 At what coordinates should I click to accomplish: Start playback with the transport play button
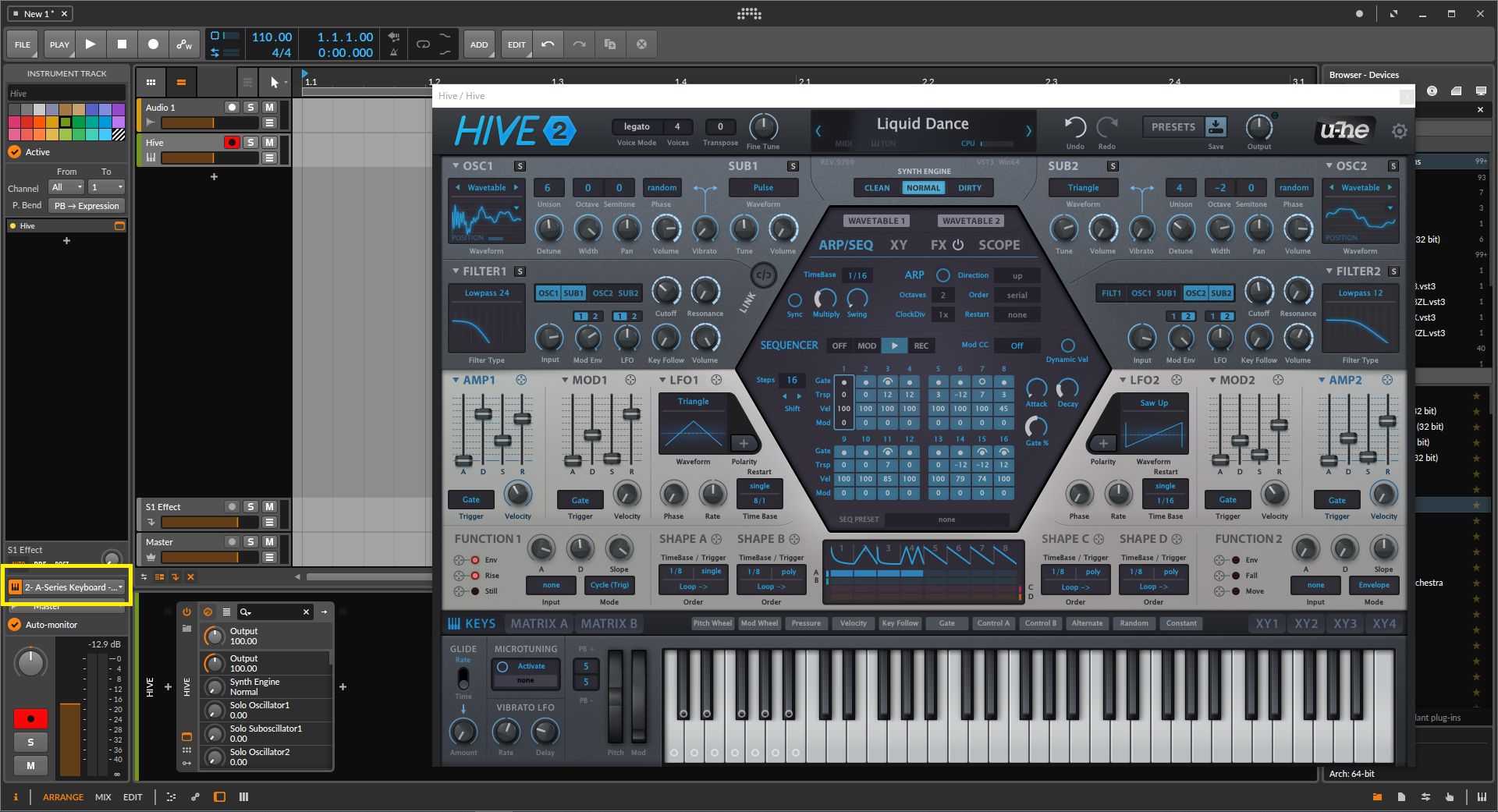click(91, 44)
